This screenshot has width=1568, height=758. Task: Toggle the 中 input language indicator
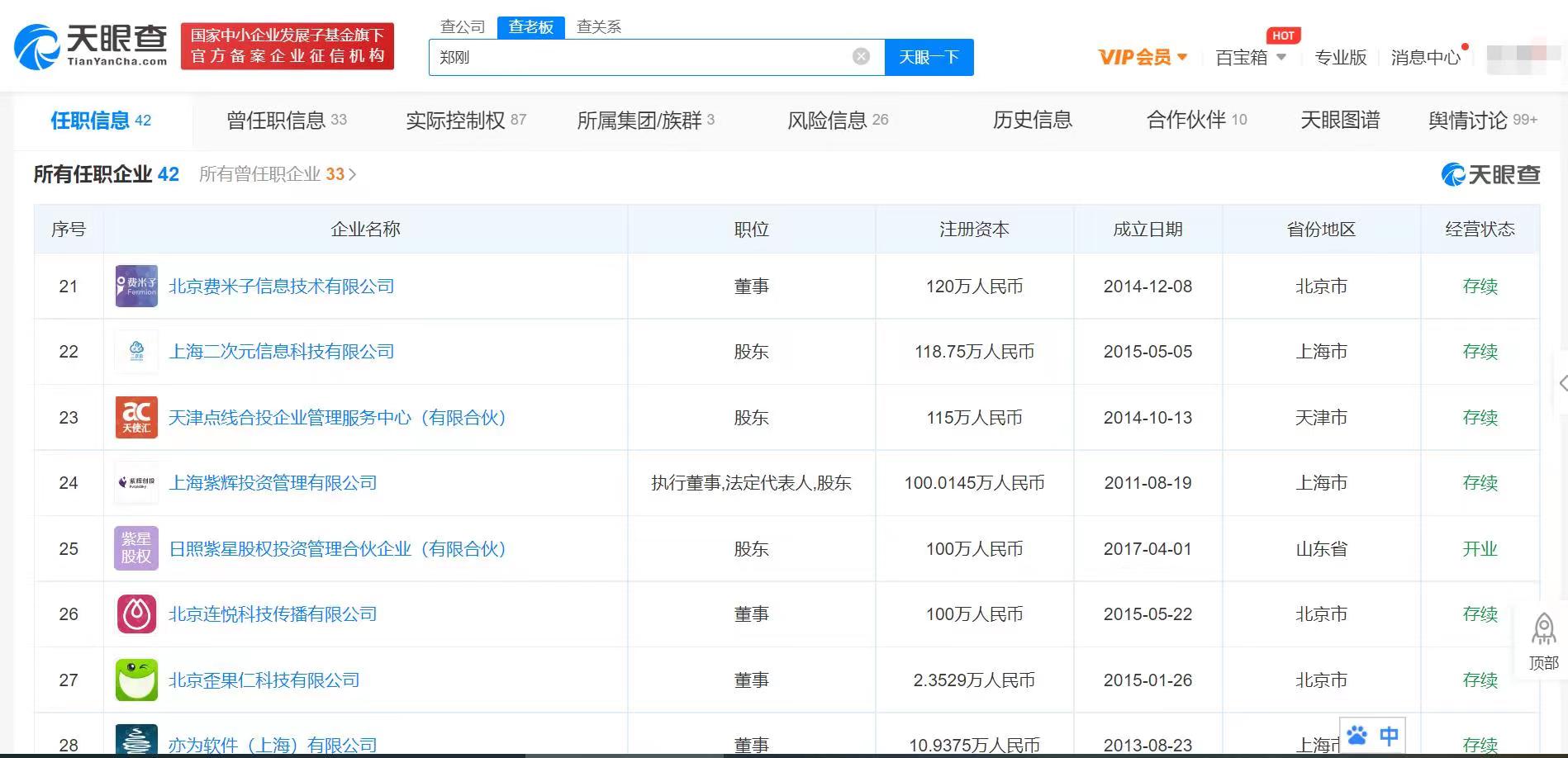pyautogui.click(x=1389, y=735)
